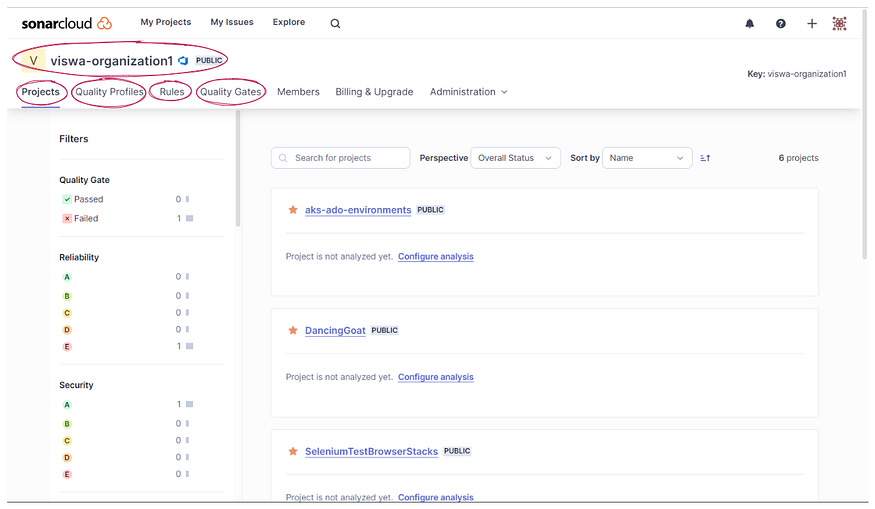This screenshot has width=875, height=509.
Task: Click Configure analysis for SeleniumTestBrowserStacks
Action: tap(435, 497)
